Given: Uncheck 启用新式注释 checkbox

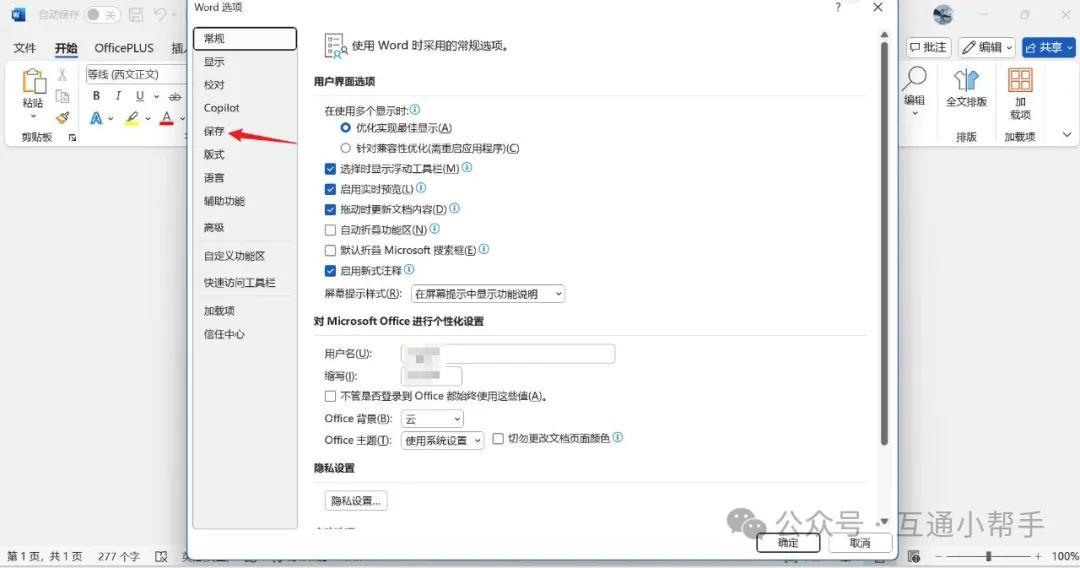Looking at the screenshot, I should [331, 271].
